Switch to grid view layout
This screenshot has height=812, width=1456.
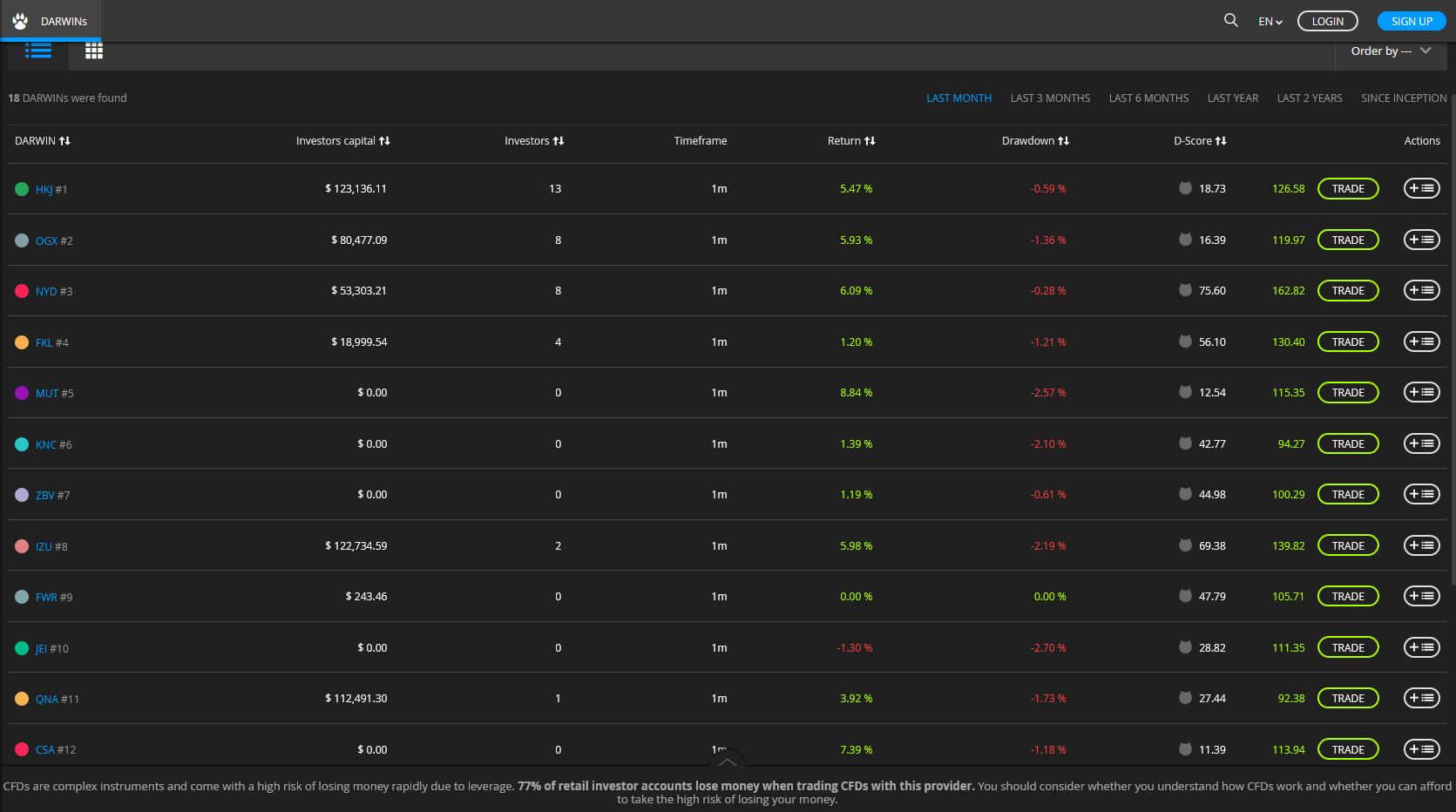pyautogui.click(x=94, y=51)
